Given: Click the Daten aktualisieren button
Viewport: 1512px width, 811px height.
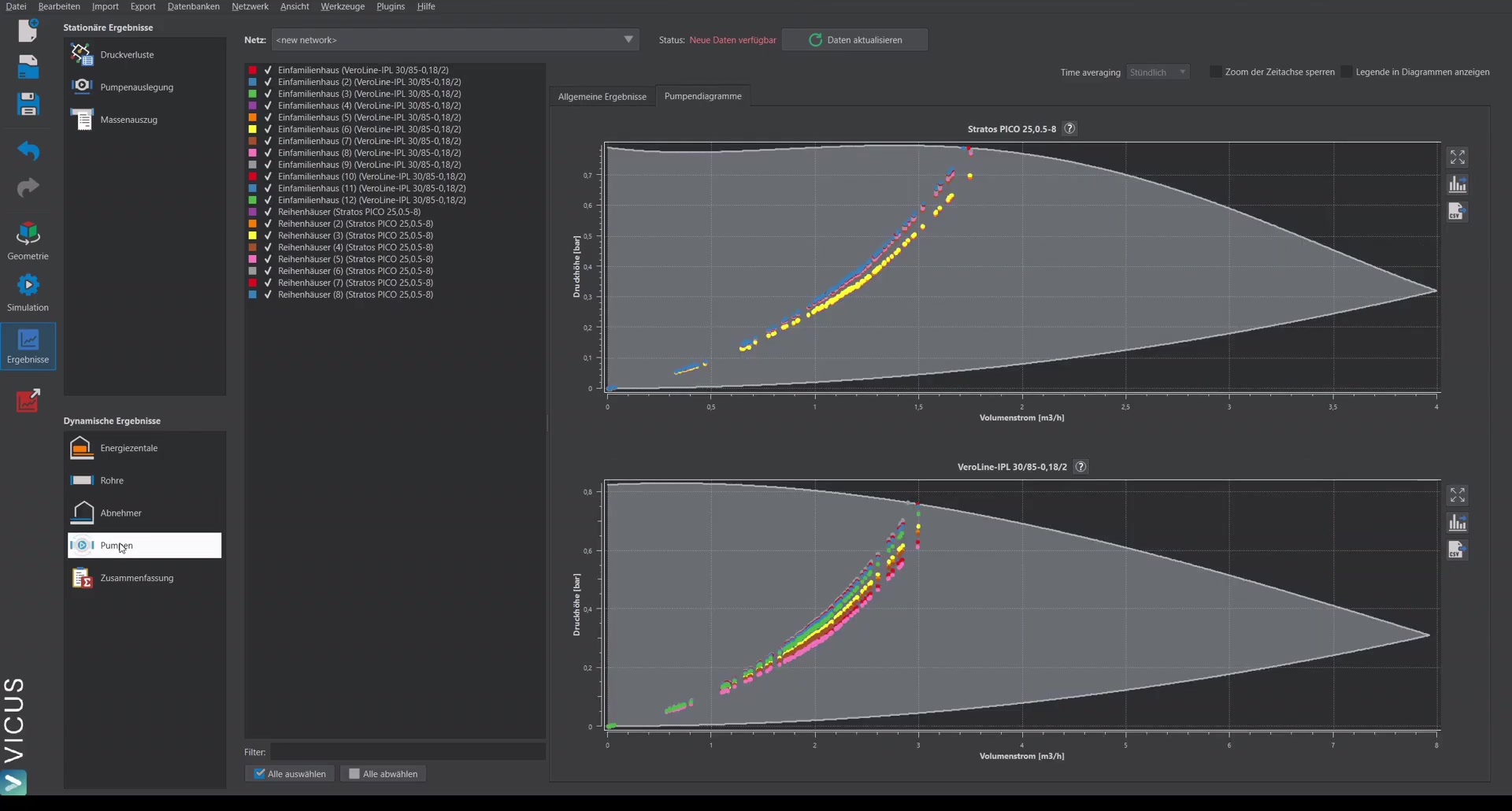Looking at the screenshot, I should pyautogui.click(x=855, y=39).
